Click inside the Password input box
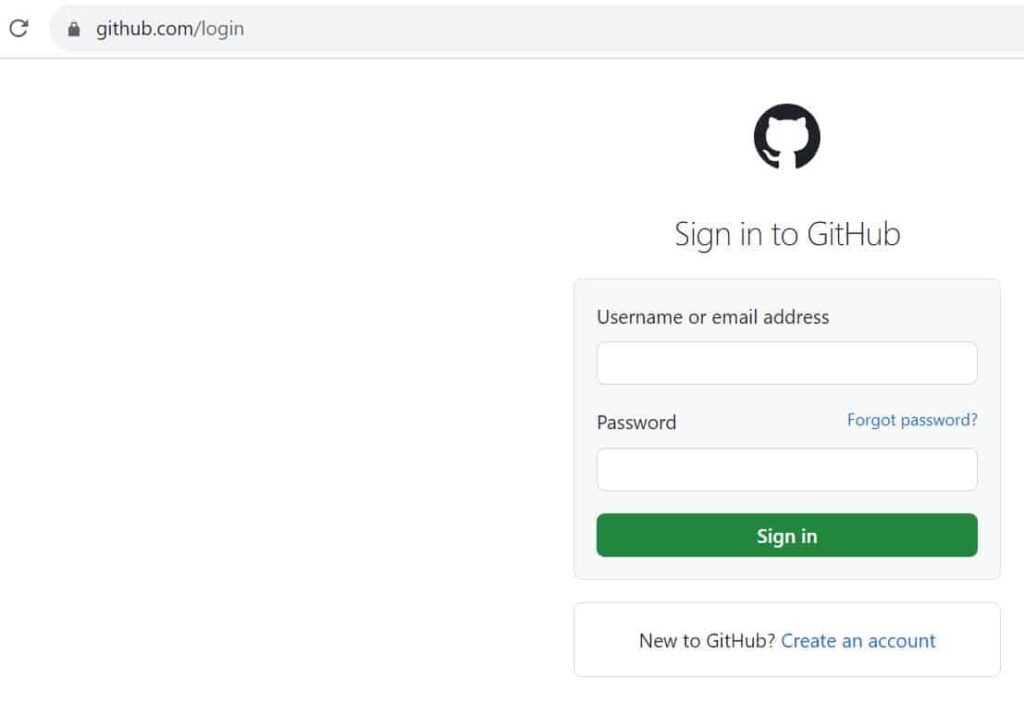1024x703 pixels. click(786, 469)
